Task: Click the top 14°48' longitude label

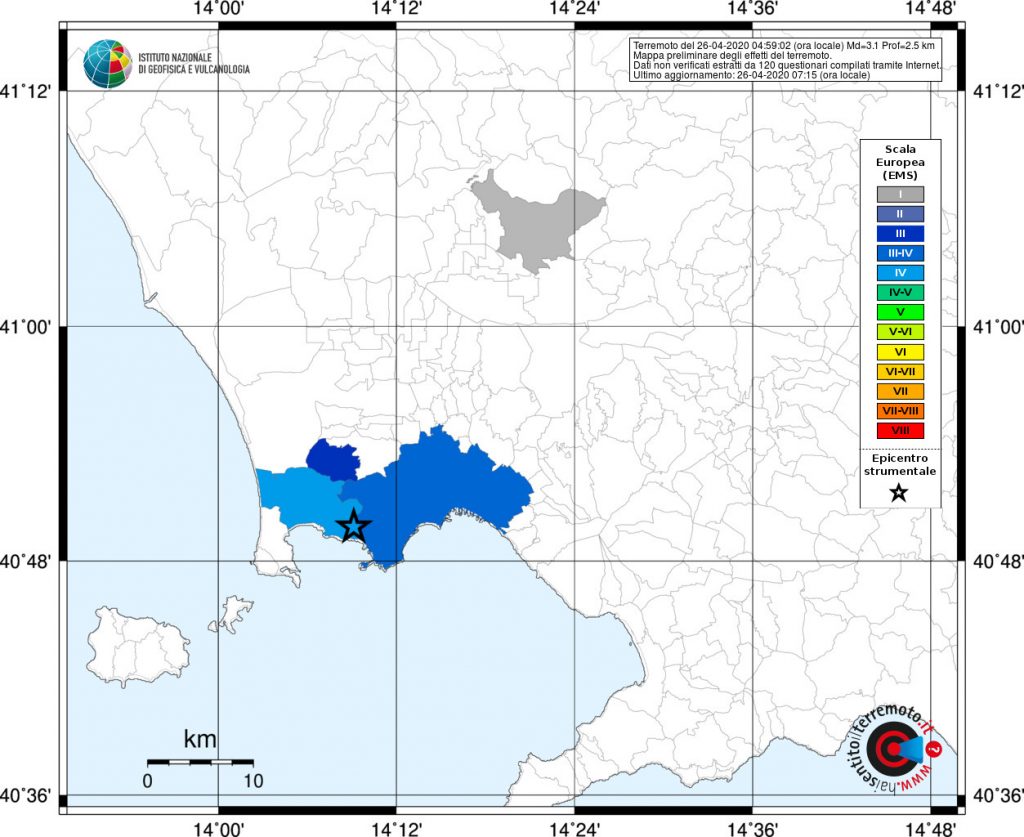Action: 931,8
